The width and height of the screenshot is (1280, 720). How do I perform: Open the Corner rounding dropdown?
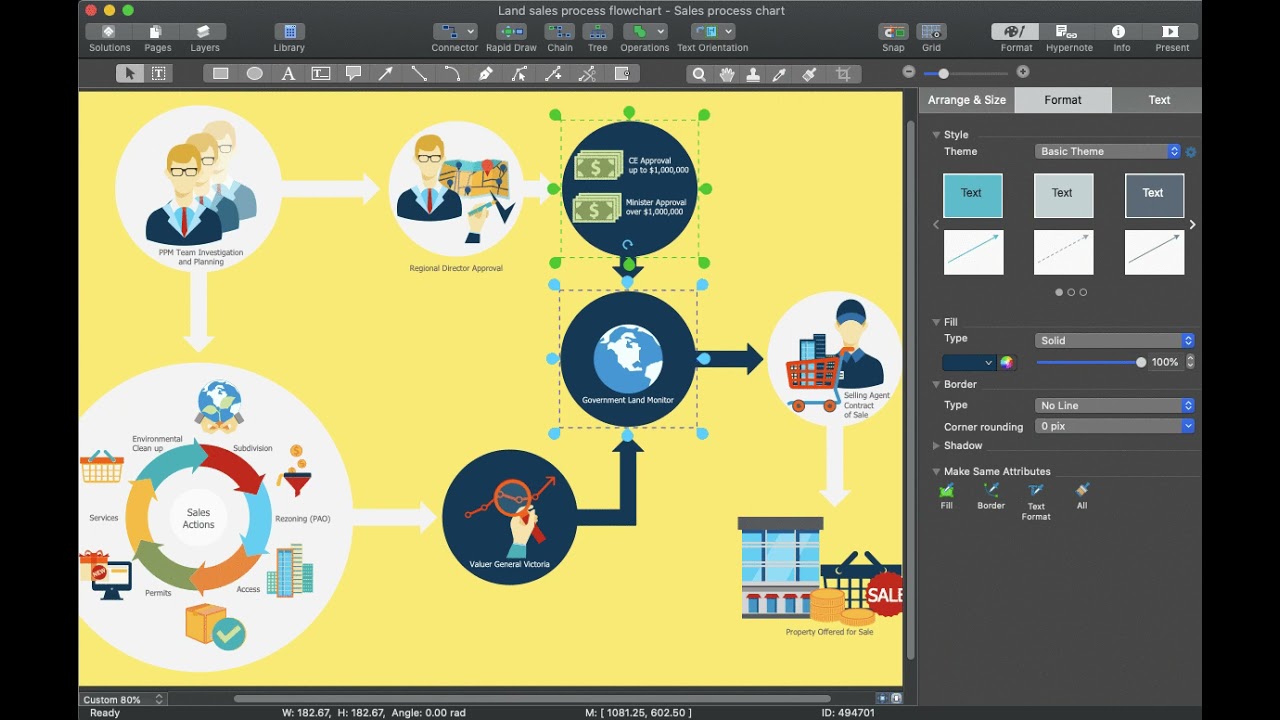click(1115, 426)
